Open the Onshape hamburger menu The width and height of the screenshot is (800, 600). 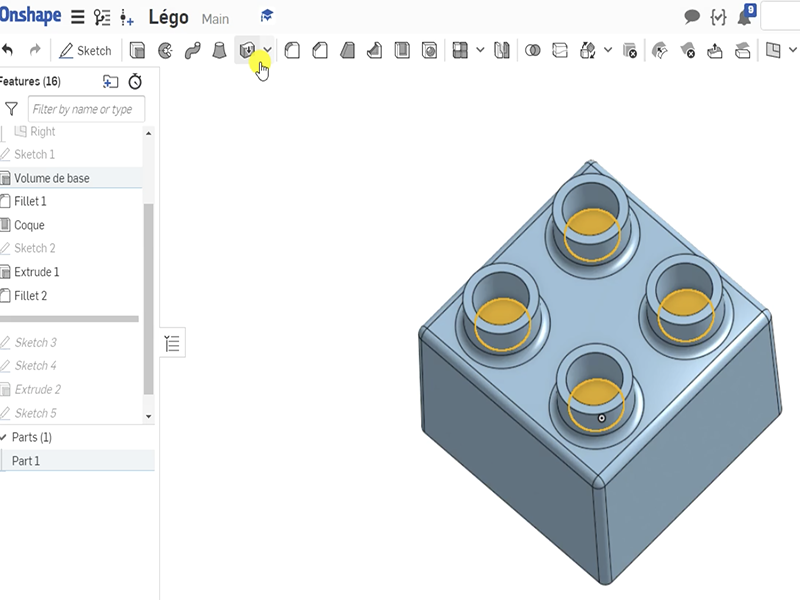click(x=78, y=17)
